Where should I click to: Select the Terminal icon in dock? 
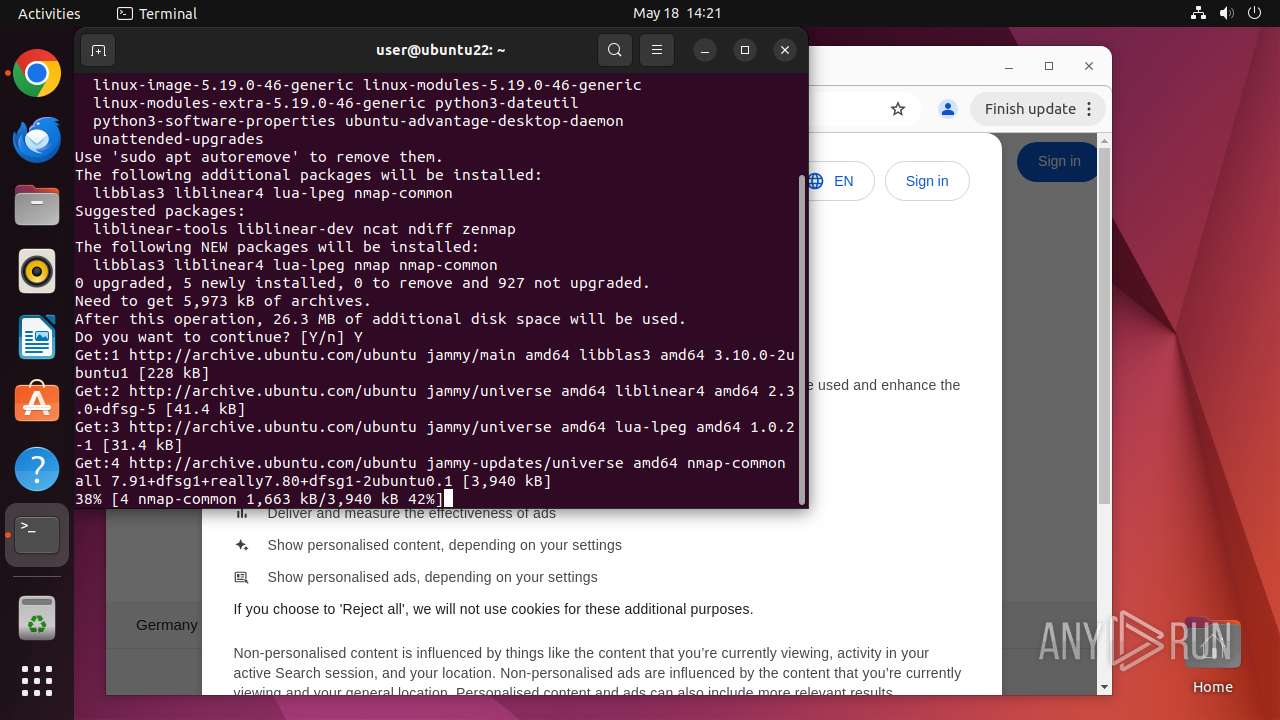(x=37, y=535)
